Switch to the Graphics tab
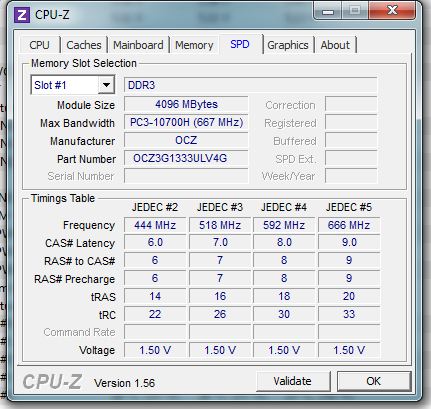The height and width of the screenshot is (409, 431). click(288, 45)
